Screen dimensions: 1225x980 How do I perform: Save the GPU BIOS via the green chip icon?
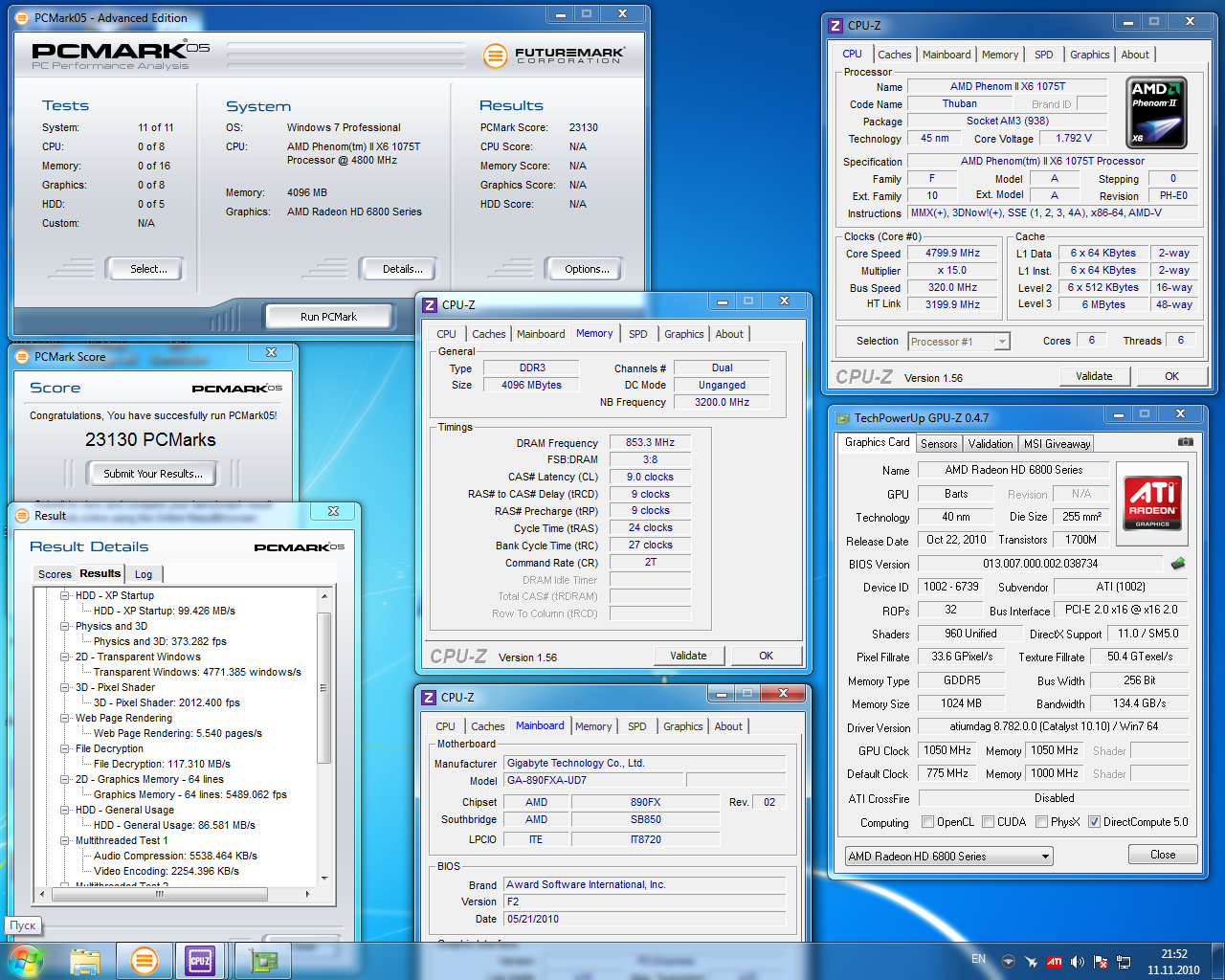pos(1178,564)
